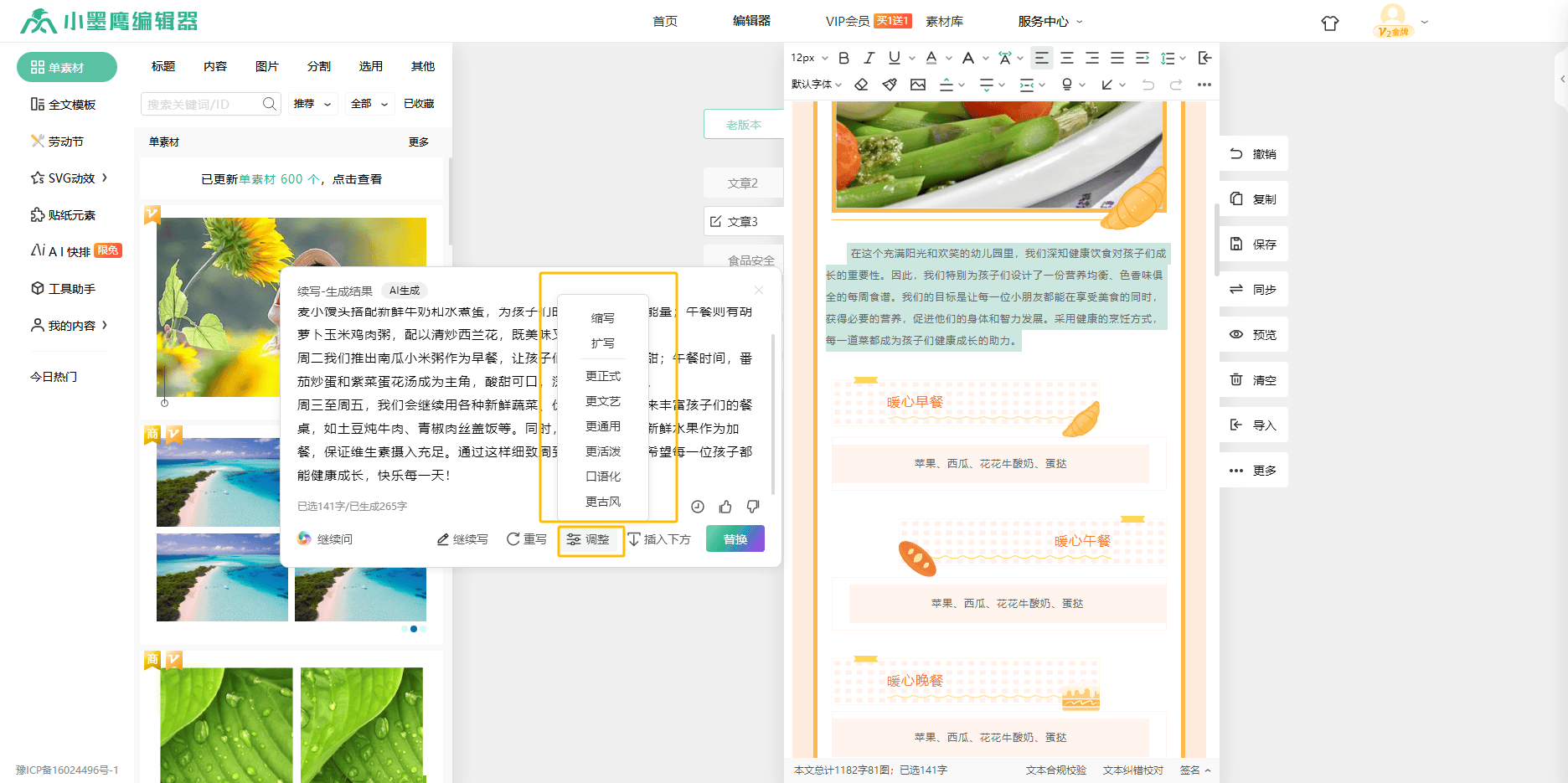Toggle bold text formatting
1568x783 pixels.
pos(844,58)
